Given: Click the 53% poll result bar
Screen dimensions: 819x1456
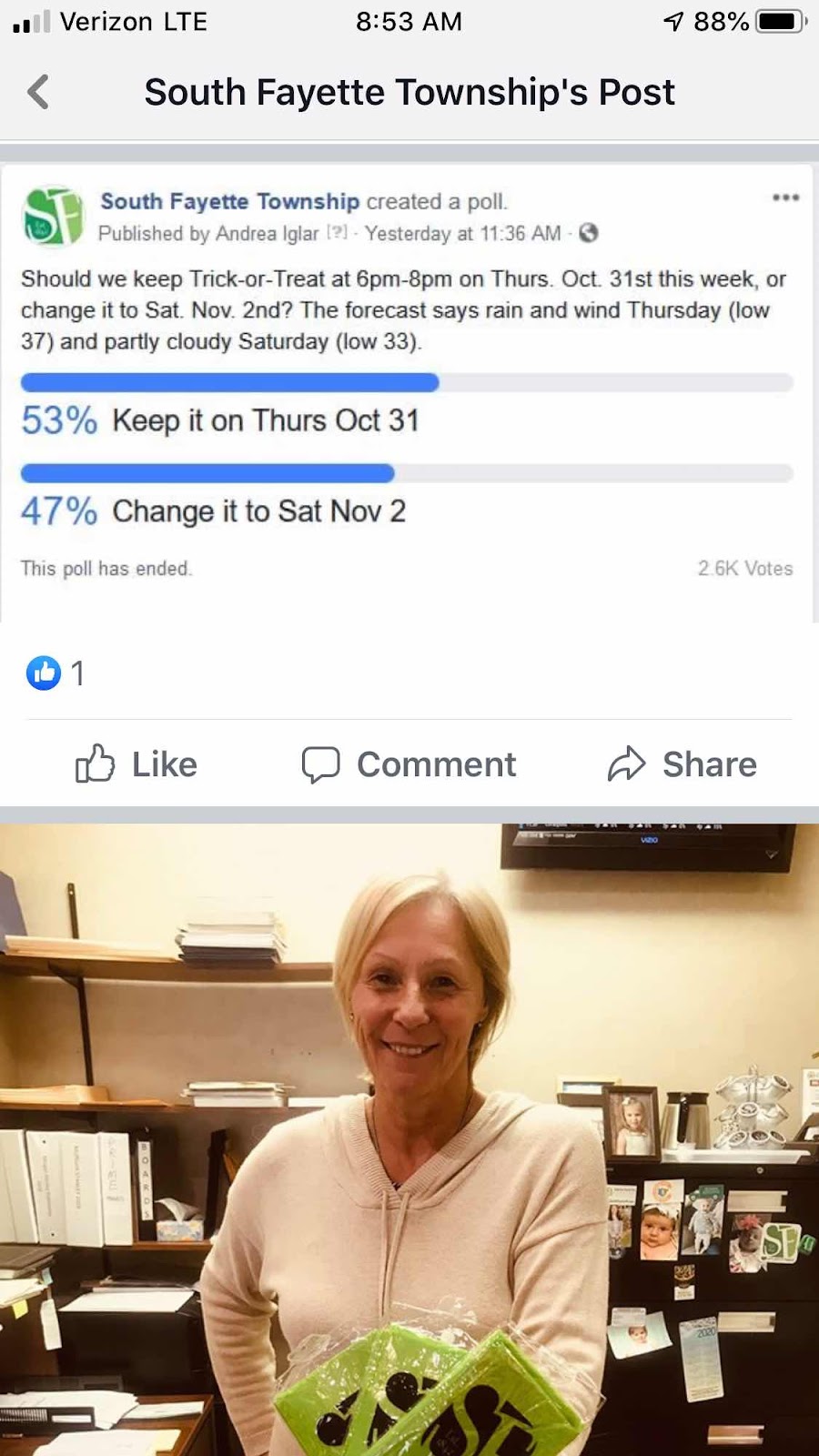Looking at the screenshot, I should (x=407, y=382).
